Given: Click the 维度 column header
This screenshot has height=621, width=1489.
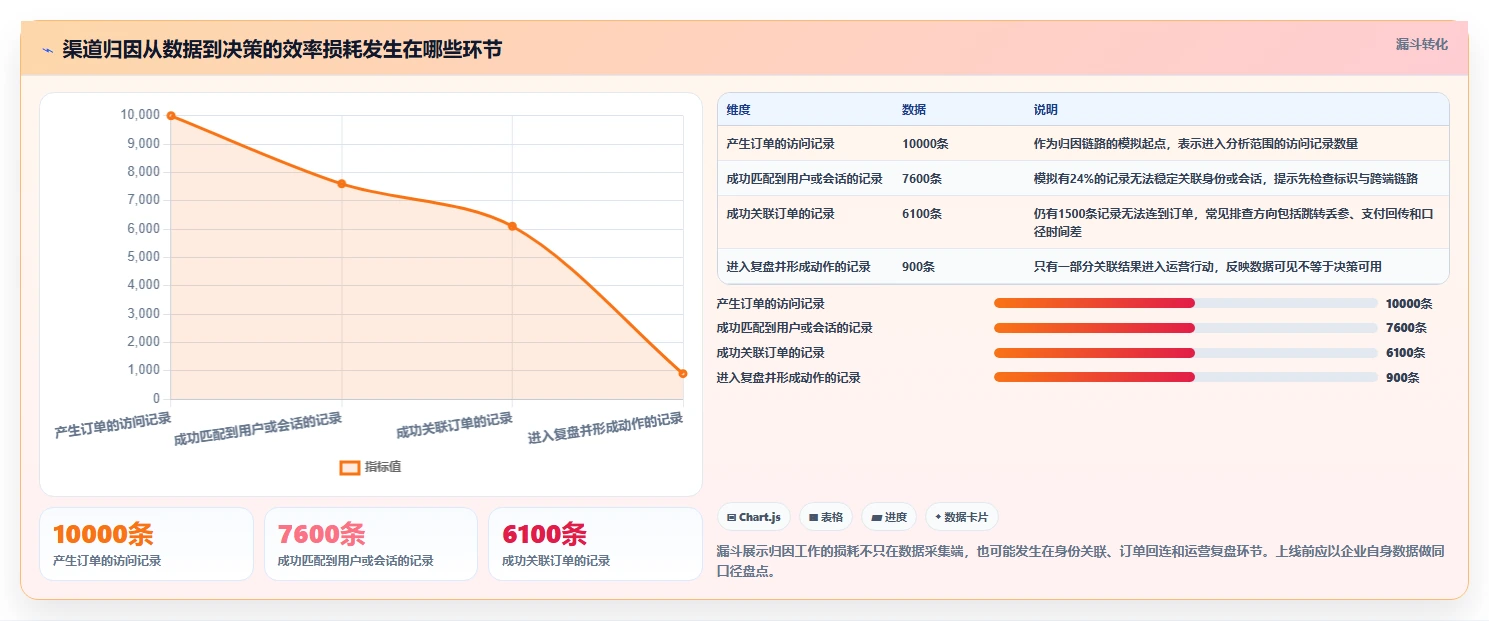Looking at the screenshot, I should click(739, 109).
